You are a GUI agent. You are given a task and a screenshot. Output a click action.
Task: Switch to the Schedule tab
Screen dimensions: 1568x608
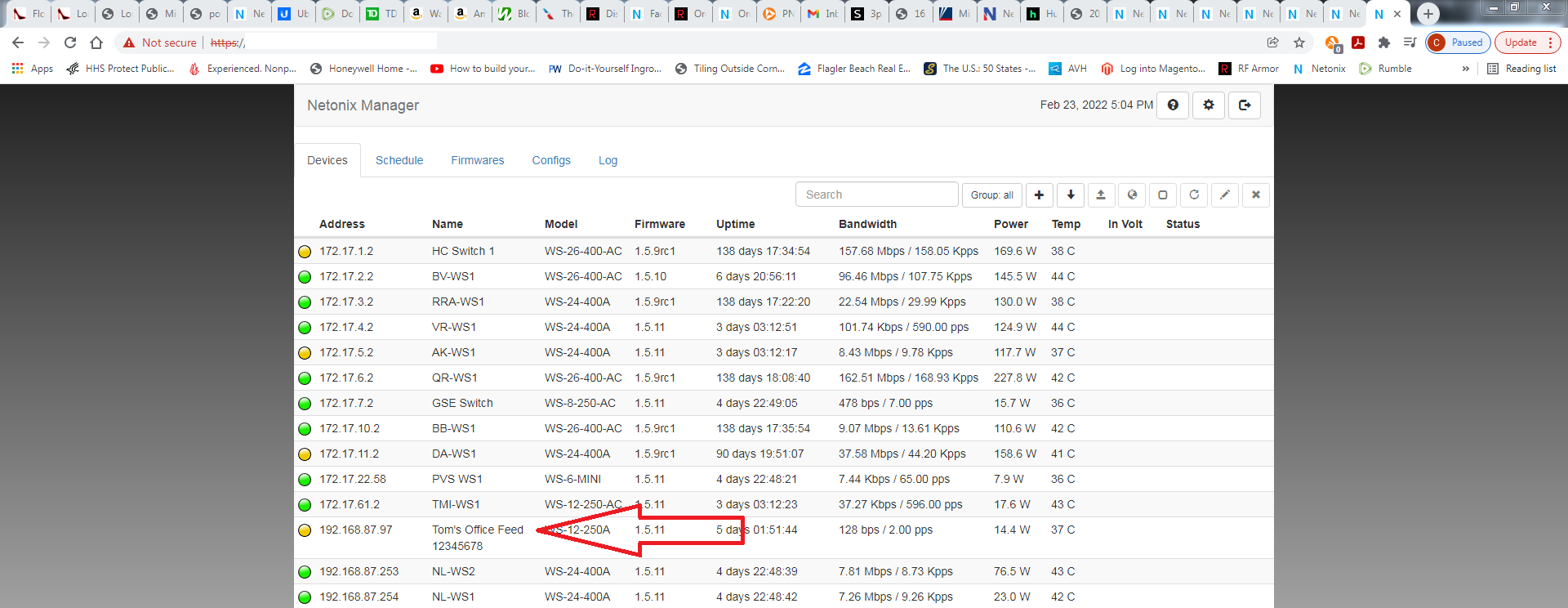coord(399,160)
